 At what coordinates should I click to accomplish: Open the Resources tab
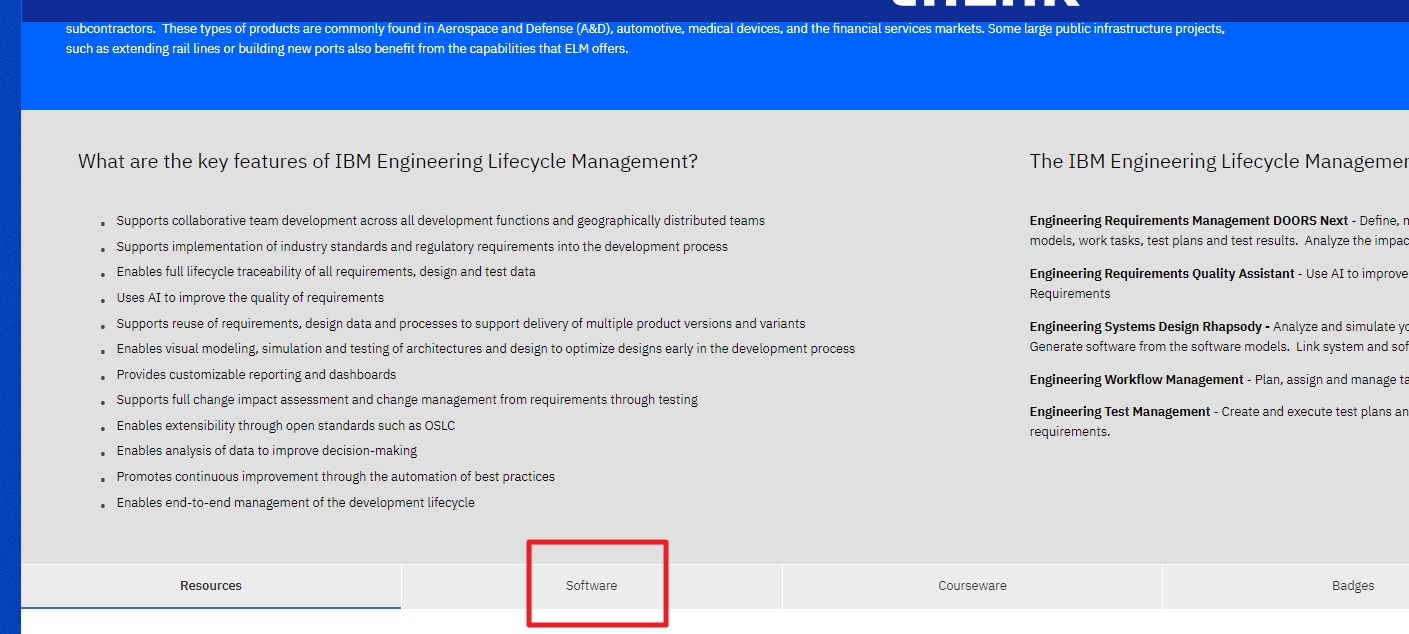[x=211, y=586]
